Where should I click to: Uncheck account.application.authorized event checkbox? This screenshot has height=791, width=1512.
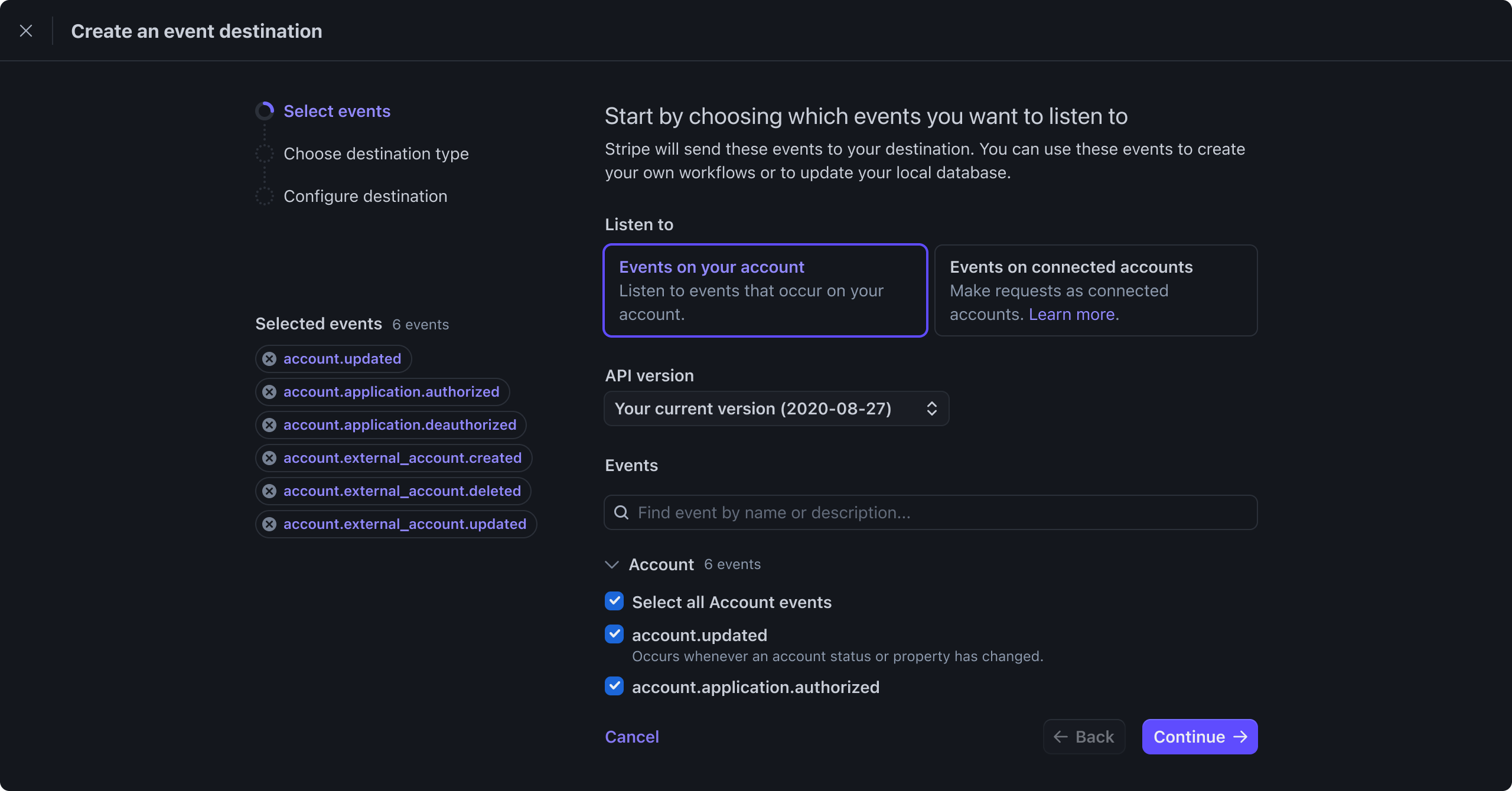[x=614, y=686]
